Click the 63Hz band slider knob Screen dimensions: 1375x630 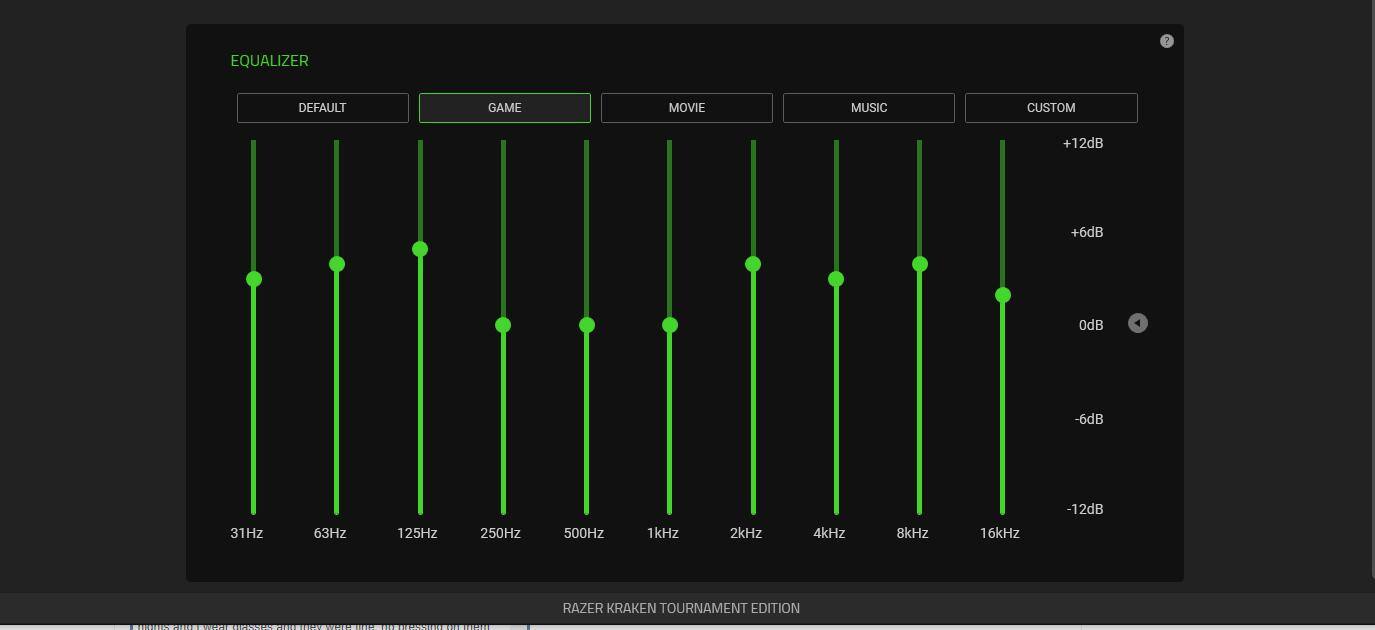click(x=337, y=264)
